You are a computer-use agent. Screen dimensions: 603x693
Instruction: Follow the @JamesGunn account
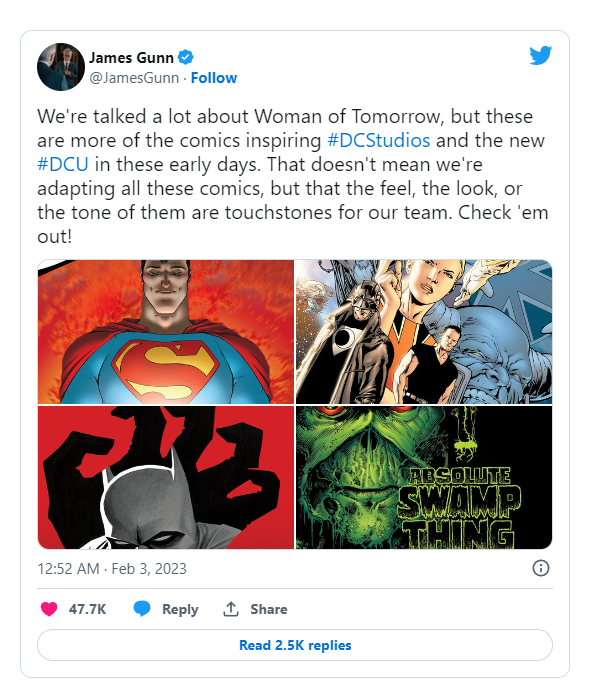click(x=214, y=78)
